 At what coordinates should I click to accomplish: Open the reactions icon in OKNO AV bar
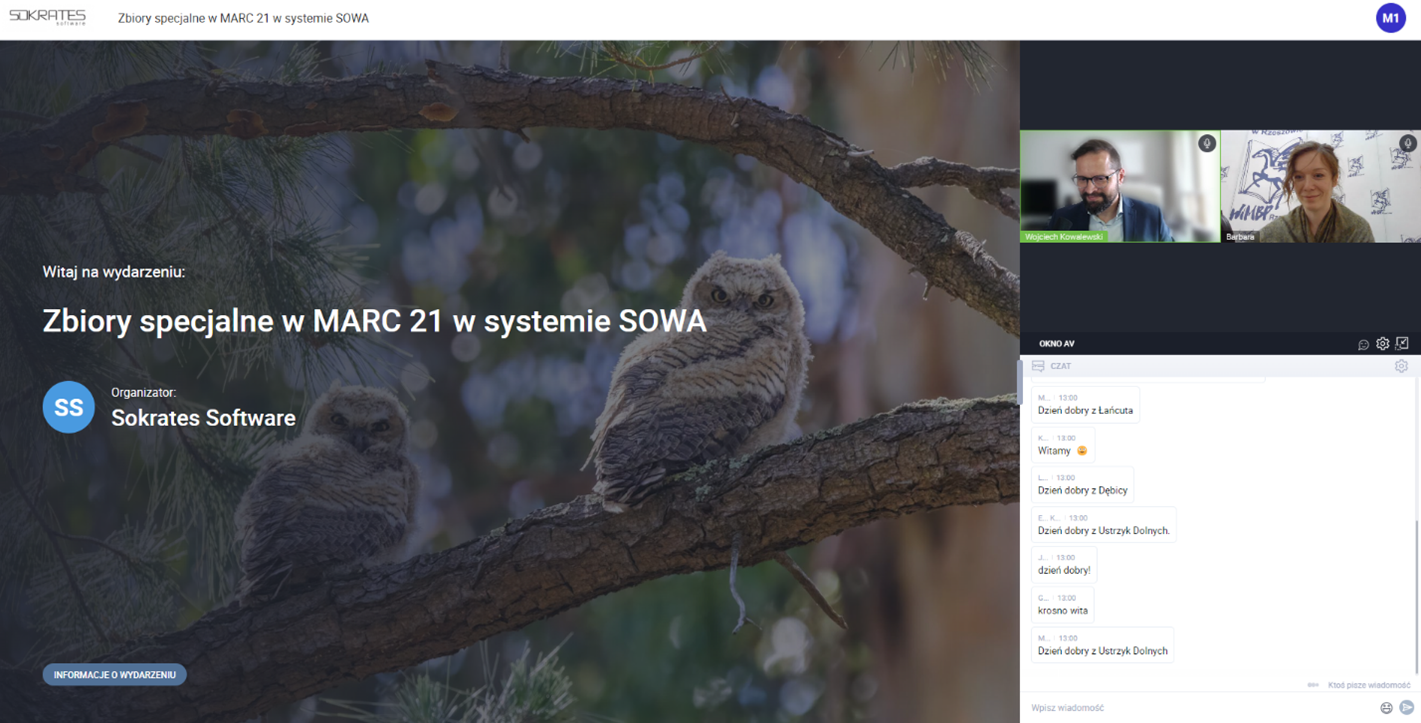click(1363, 344)
